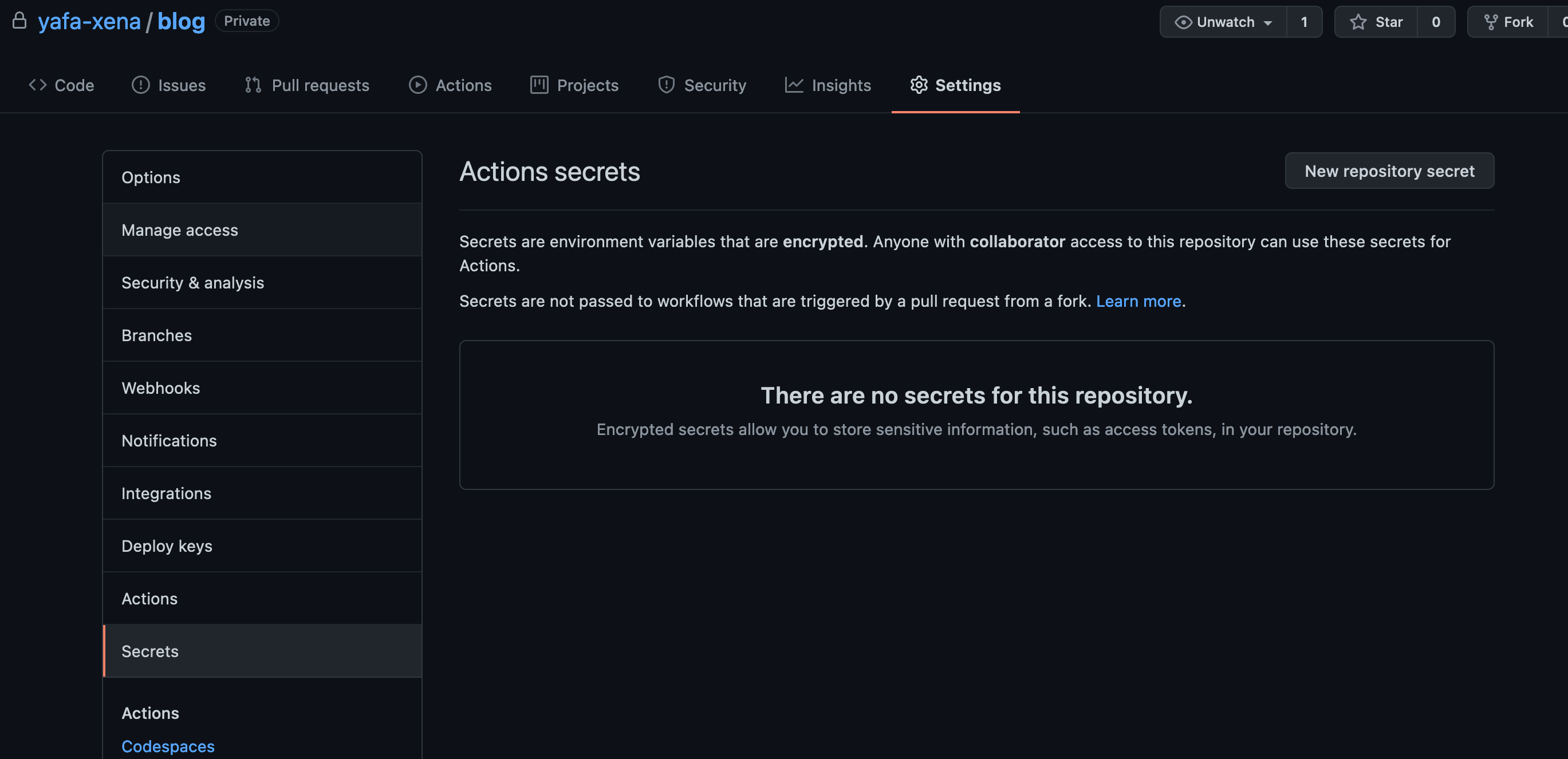Click the Settings gear icon
The image size is (1568, 759).
[x=919, y=85]
